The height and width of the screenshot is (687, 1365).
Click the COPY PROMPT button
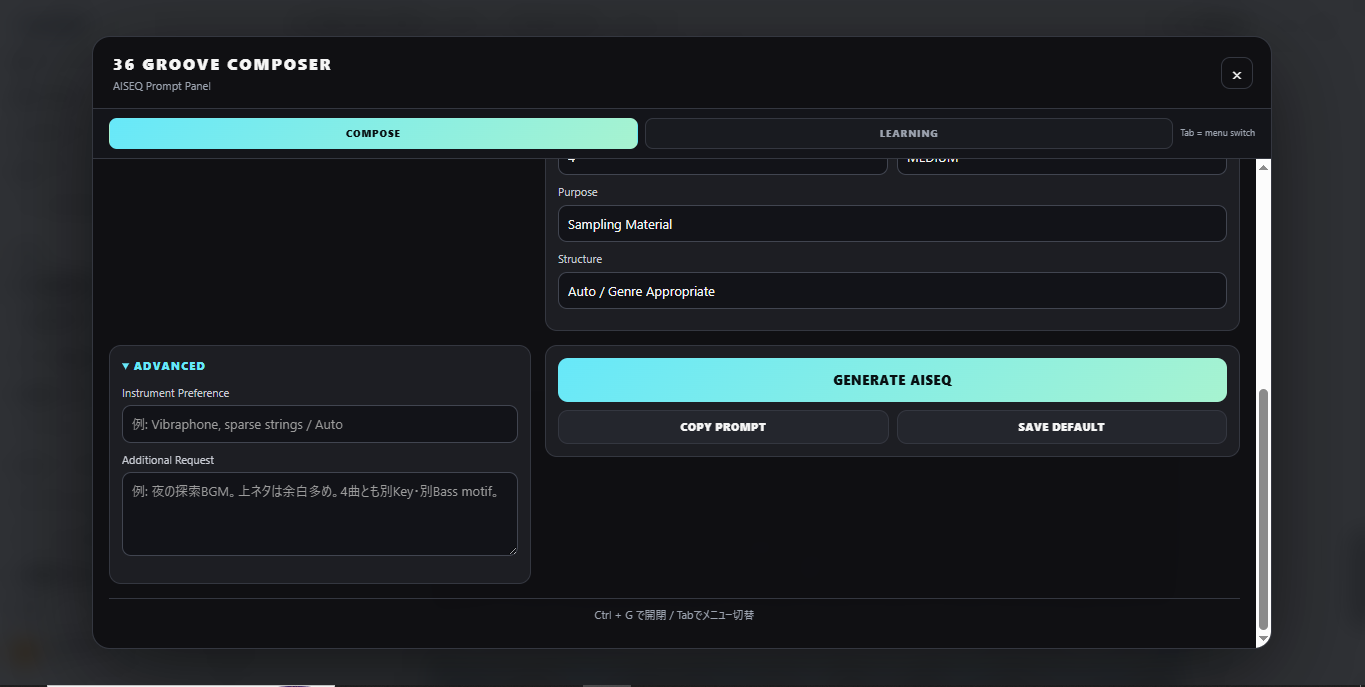point(723,427)
